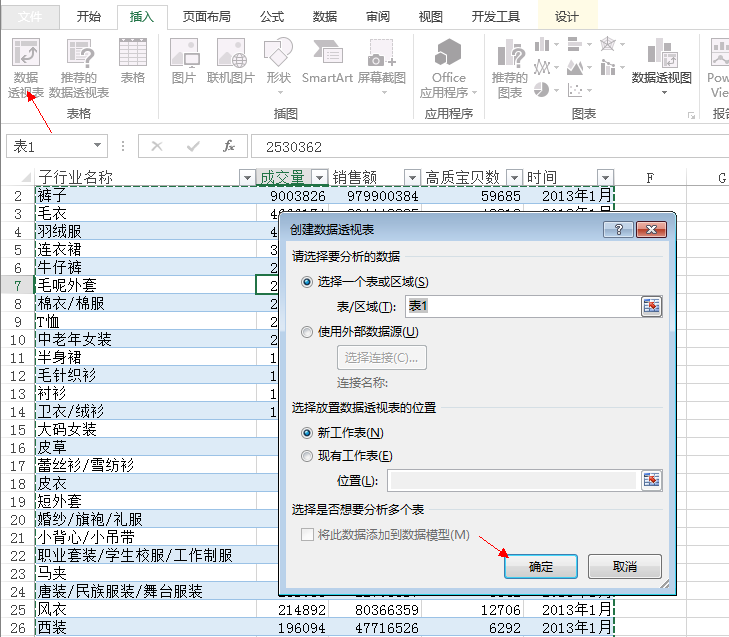Open filter dropdown for 子行业名称 column
729x637 pixels.
[247, 178]
